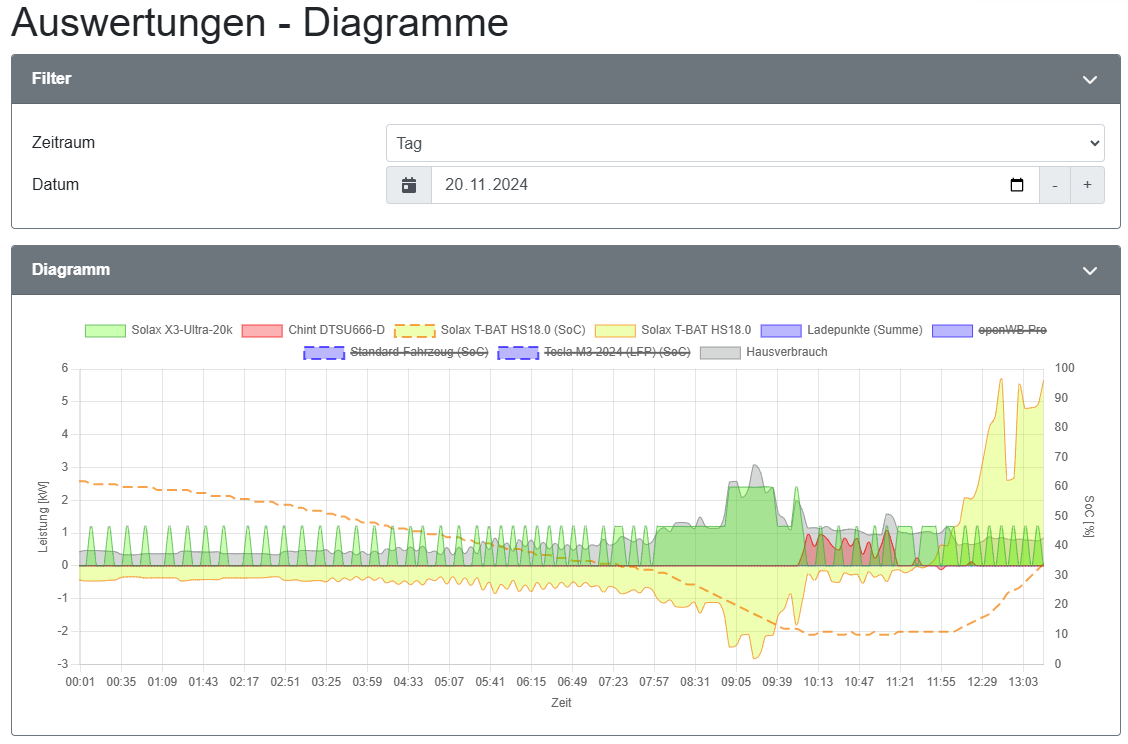Click blue swatch for Ladepunkte (Summe)
This screenshot has height=744, width=1128.
click(x=781, y=331)
